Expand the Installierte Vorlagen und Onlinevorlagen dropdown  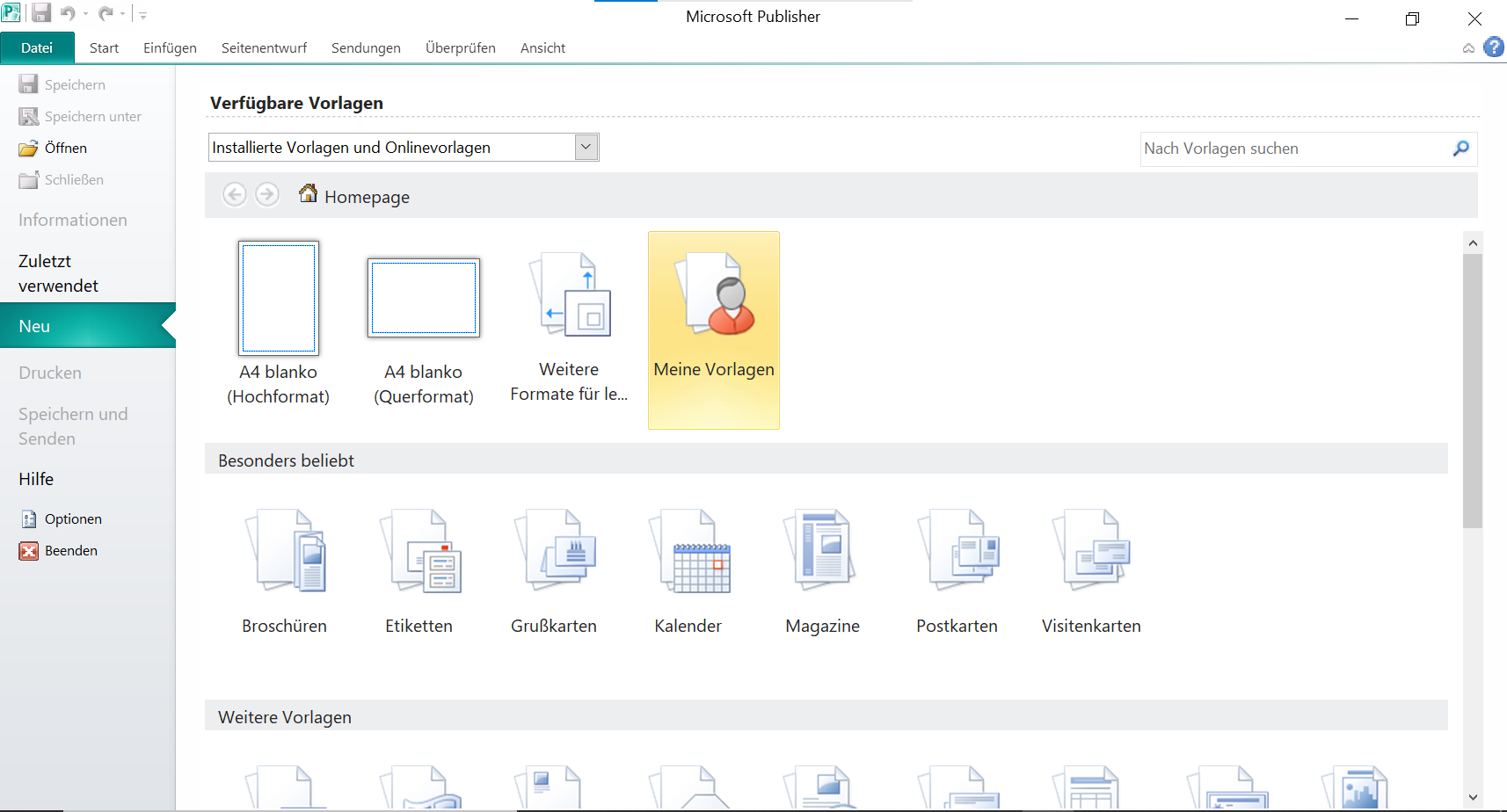586,147
